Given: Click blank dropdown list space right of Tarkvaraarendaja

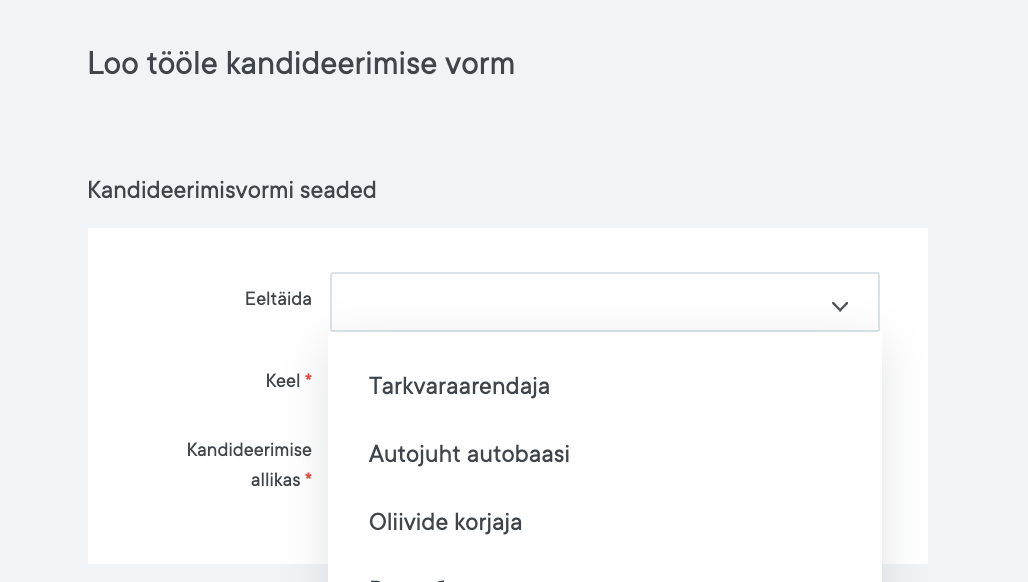Looking at the screenshot, I should [x=710, y=386].
